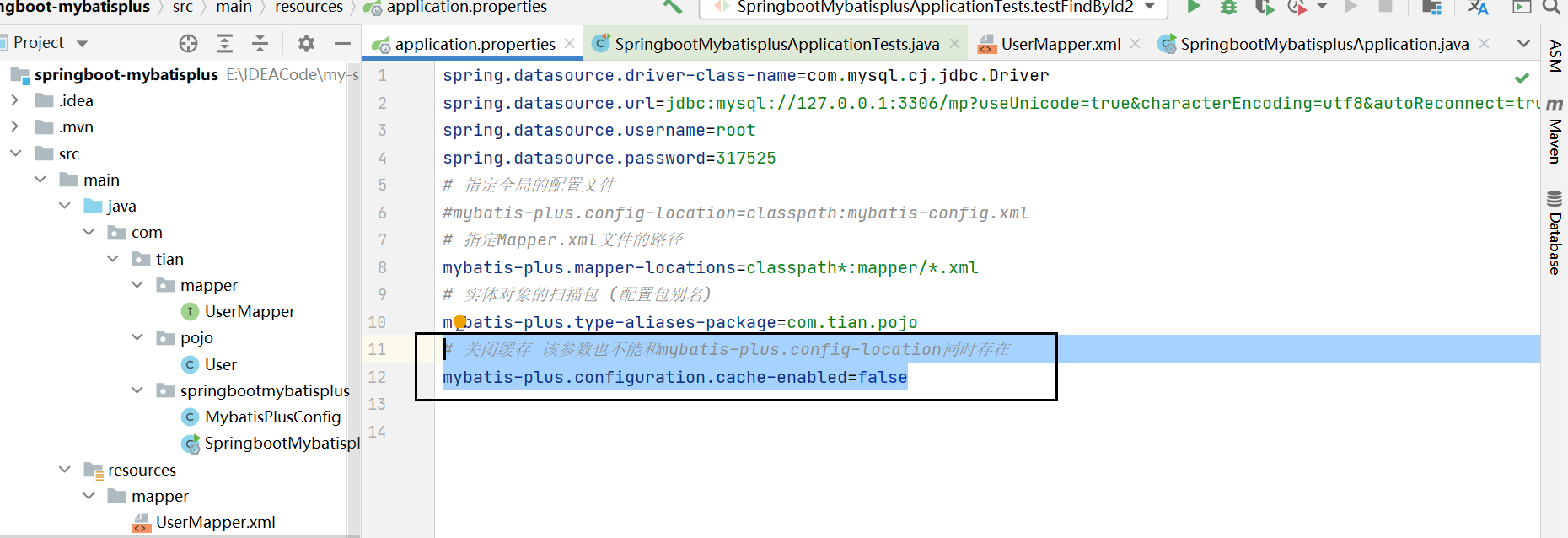The height and width of the screenshot is (538, 1568).
Task: Click the locate file target icon
Action: pyautogui.click(x=188, y=43)
